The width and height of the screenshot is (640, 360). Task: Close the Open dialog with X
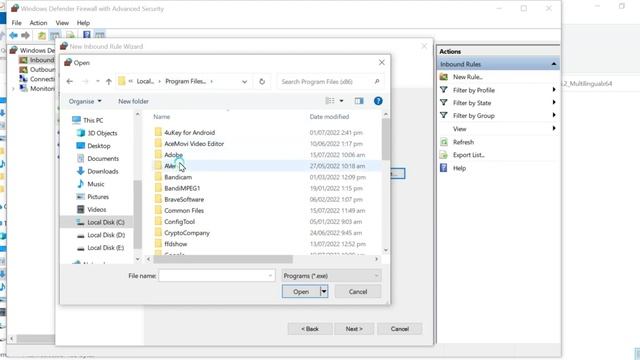click(382, 62)
